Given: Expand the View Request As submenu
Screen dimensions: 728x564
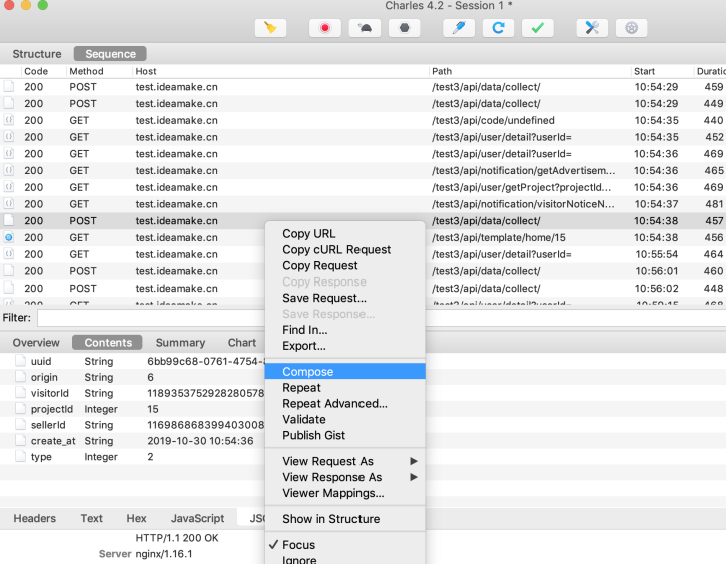Looking at the screenshot, I should click(345, 461).
